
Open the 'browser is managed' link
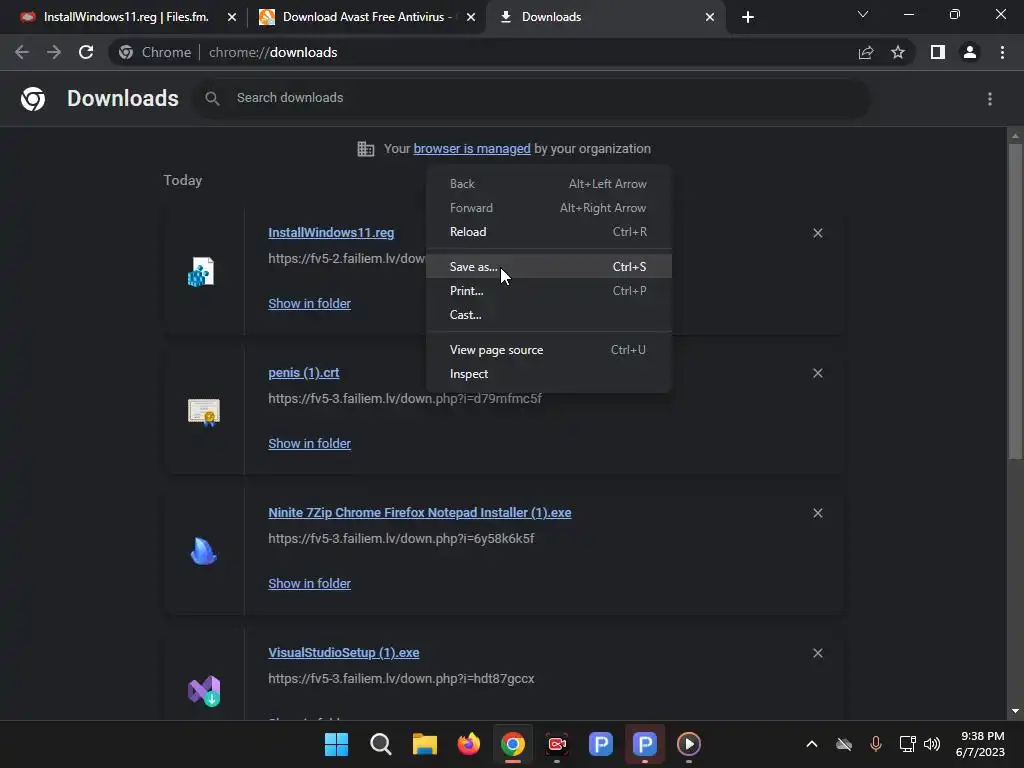(x=472, y=149)
